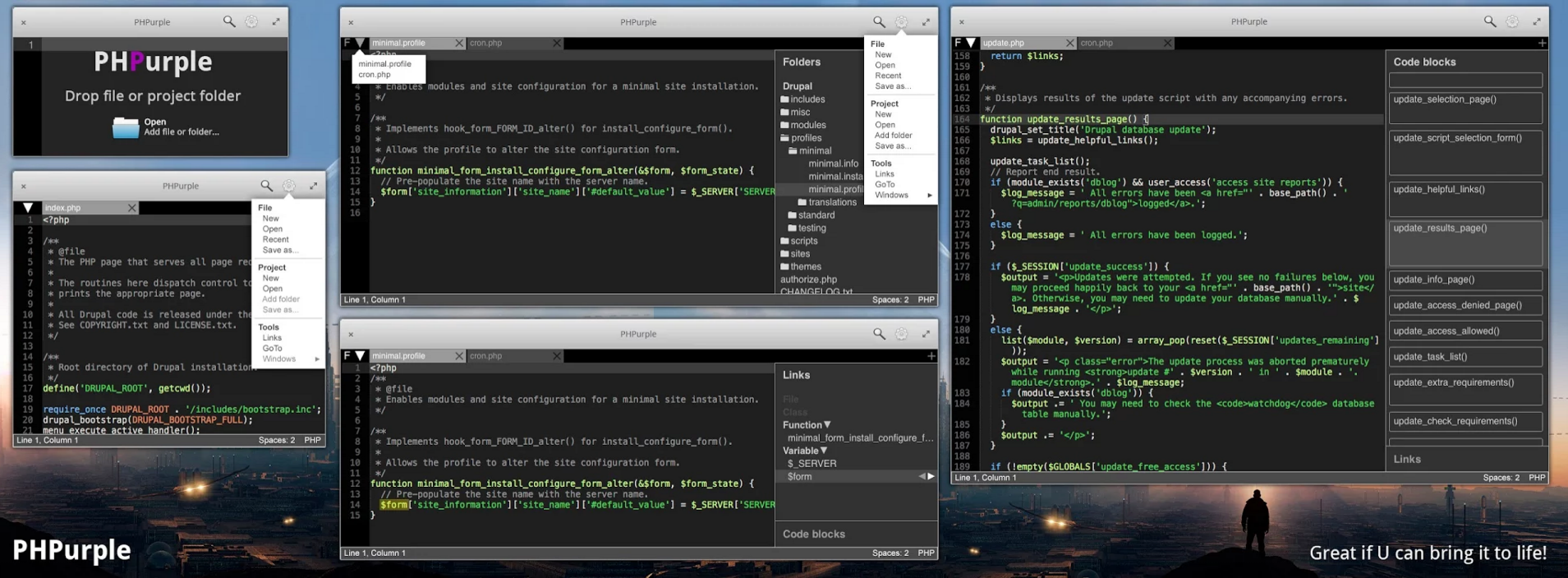The height and width of the screenshot is (578, 1568).
Task: Click the fullscreen arrows in the index.php window
Action: (x=313, y=186)
